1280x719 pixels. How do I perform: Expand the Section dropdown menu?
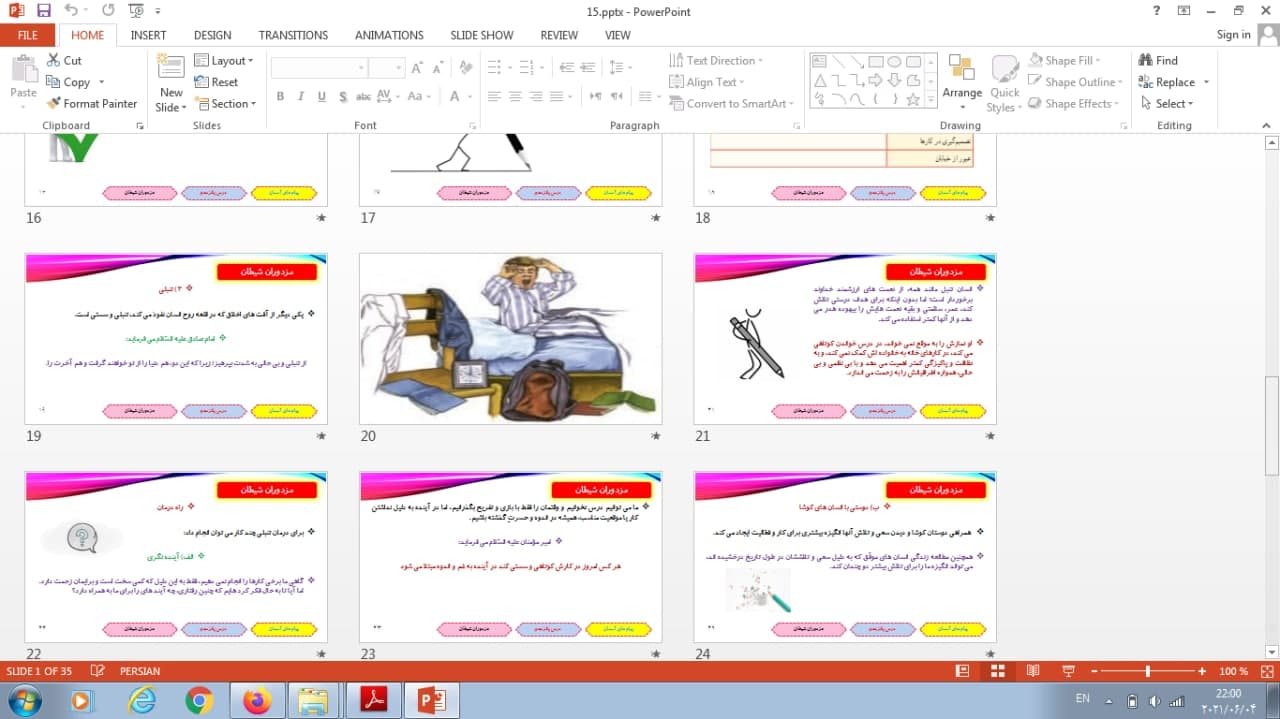(x=227, y=104)
